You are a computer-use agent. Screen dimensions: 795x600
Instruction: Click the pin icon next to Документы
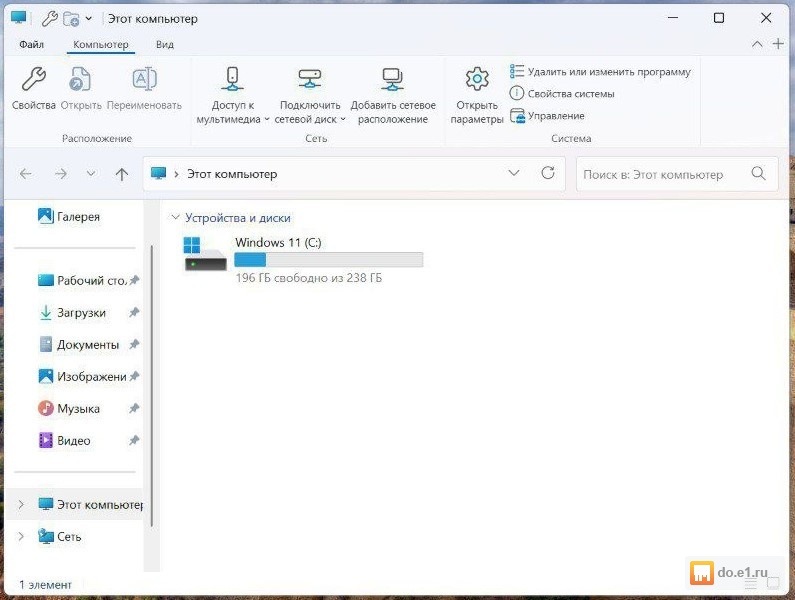(x=134, y=344)
